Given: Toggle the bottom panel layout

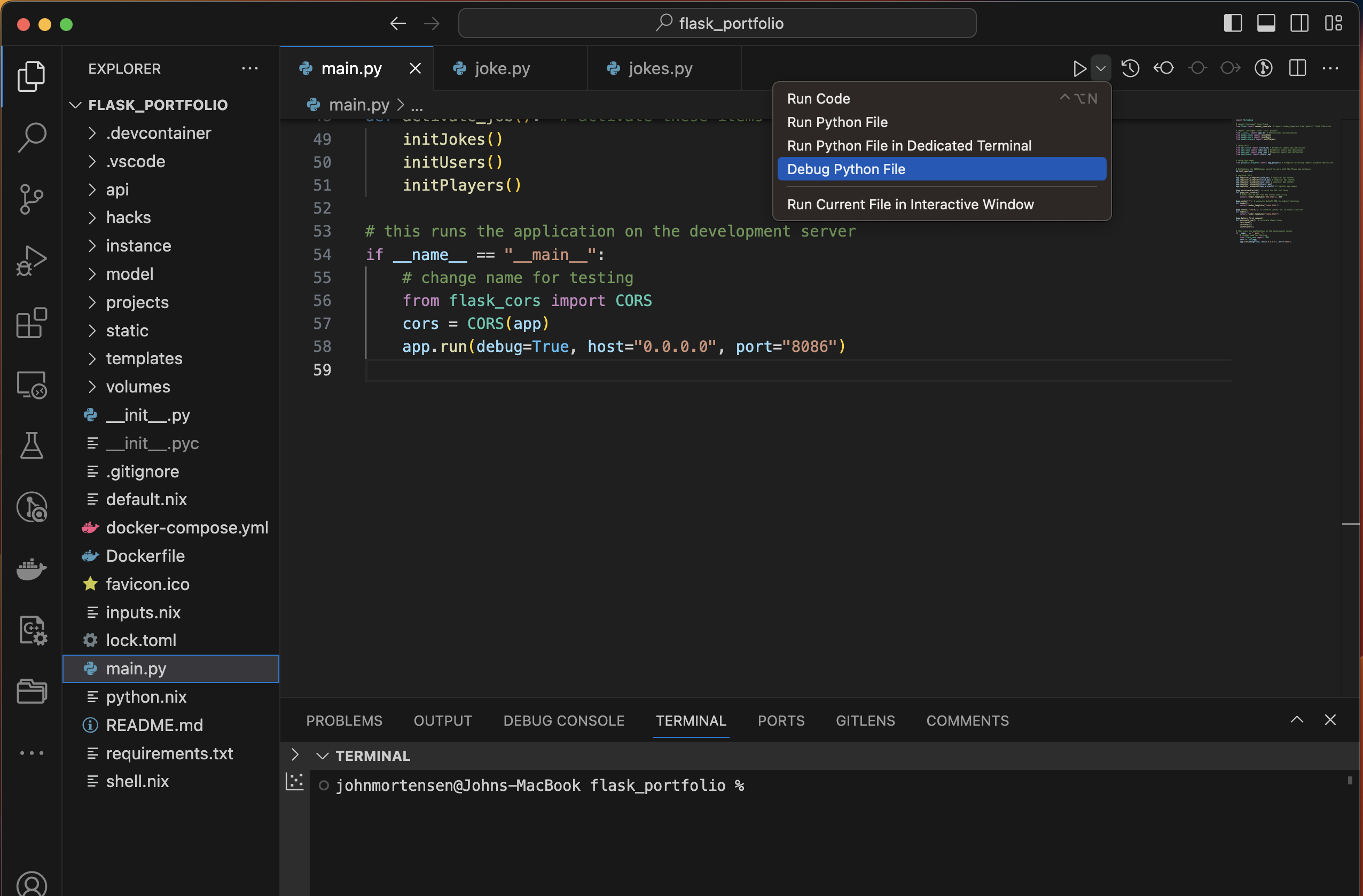Looking at the screenshot, I should click(x=1266, y=23).
